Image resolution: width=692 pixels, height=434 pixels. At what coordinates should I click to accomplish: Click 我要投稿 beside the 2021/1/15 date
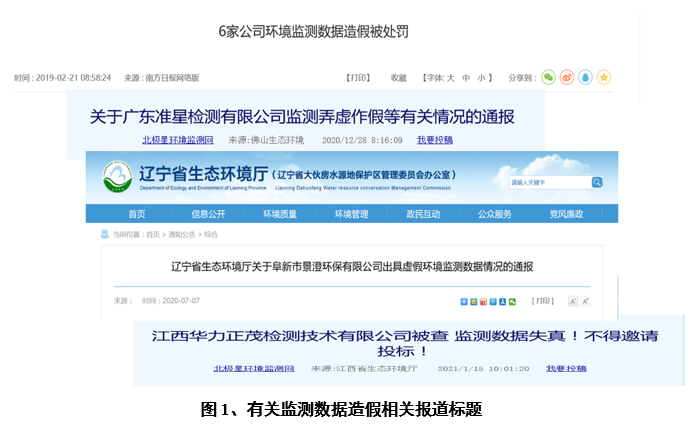click(566, 368)
